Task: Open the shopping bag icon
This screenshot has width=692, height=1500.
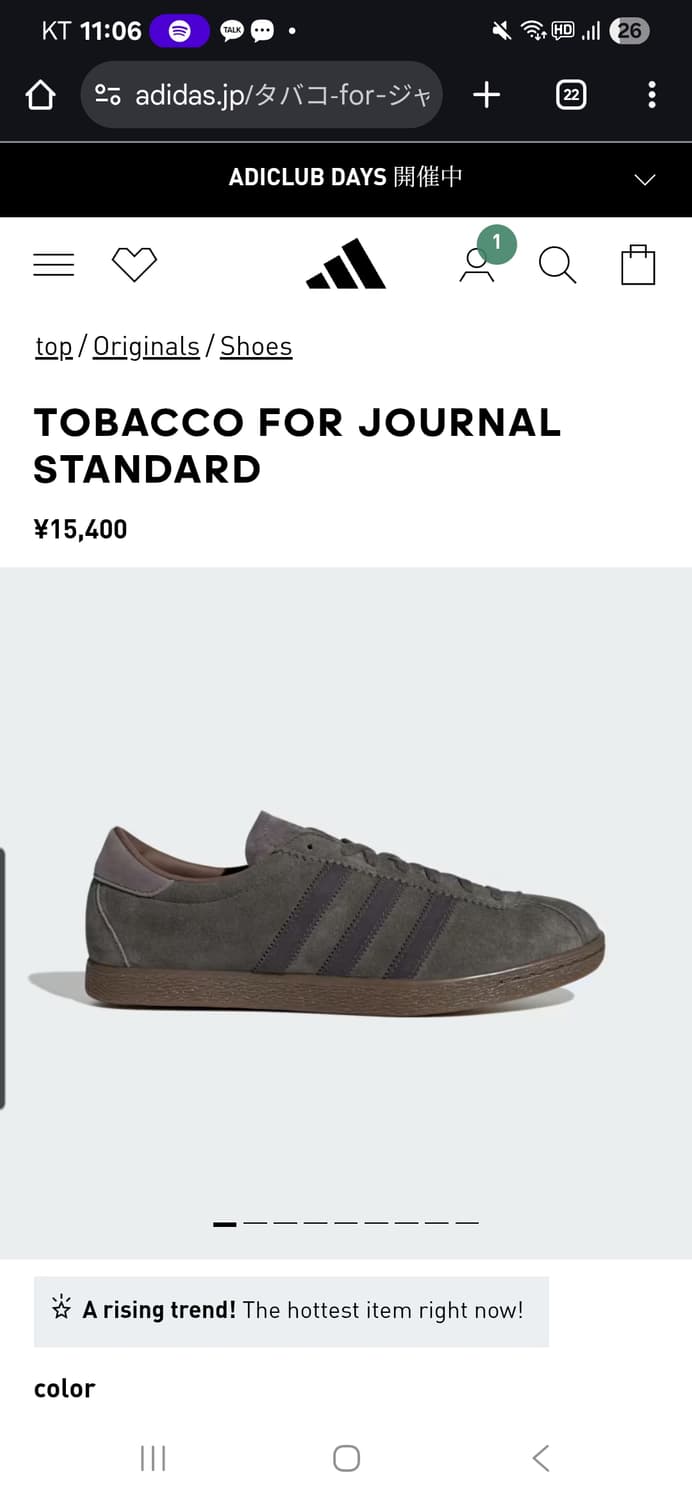Action: 638,265
